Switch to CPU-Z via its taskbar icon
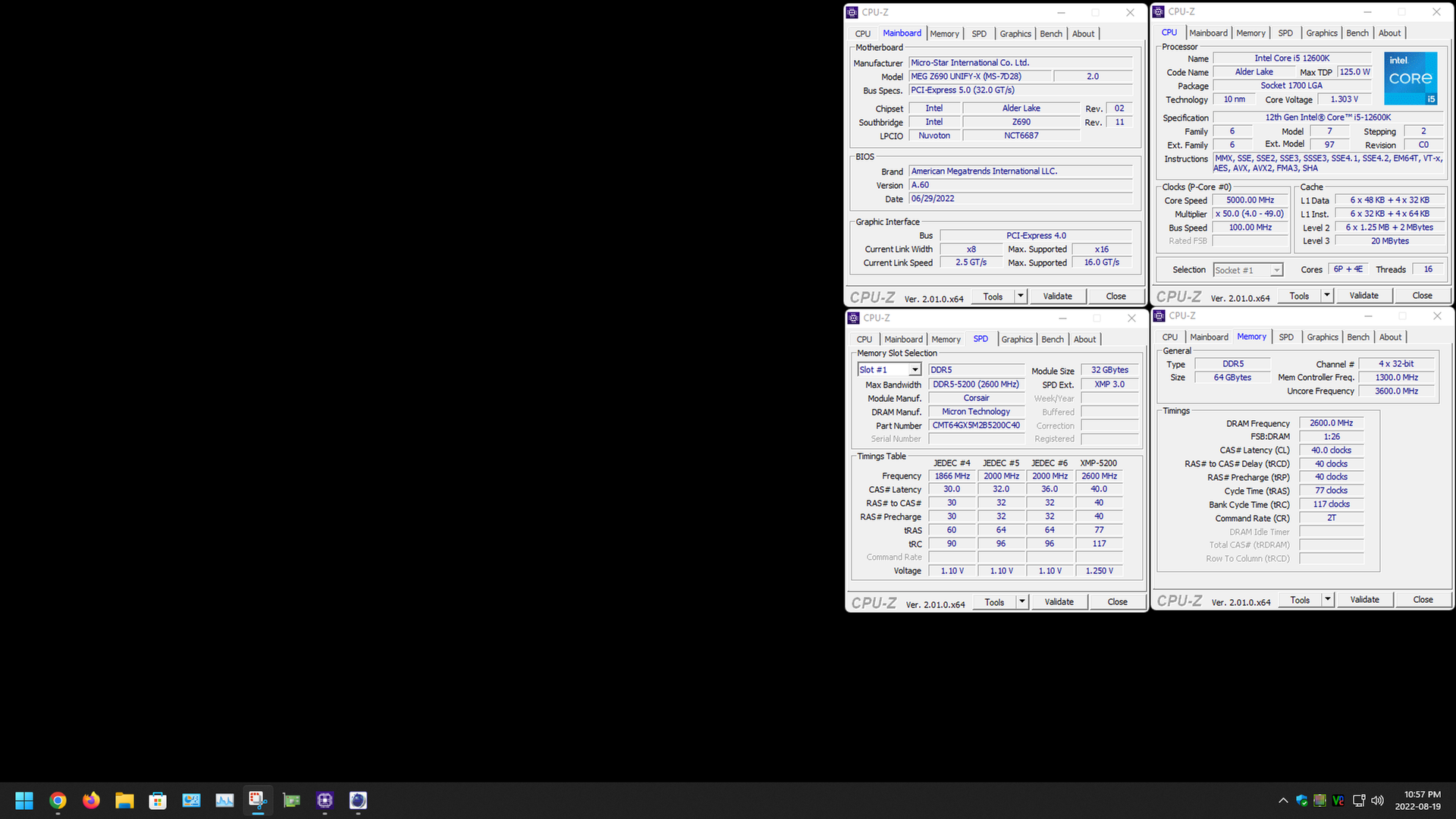 click(x=325, y=800)
